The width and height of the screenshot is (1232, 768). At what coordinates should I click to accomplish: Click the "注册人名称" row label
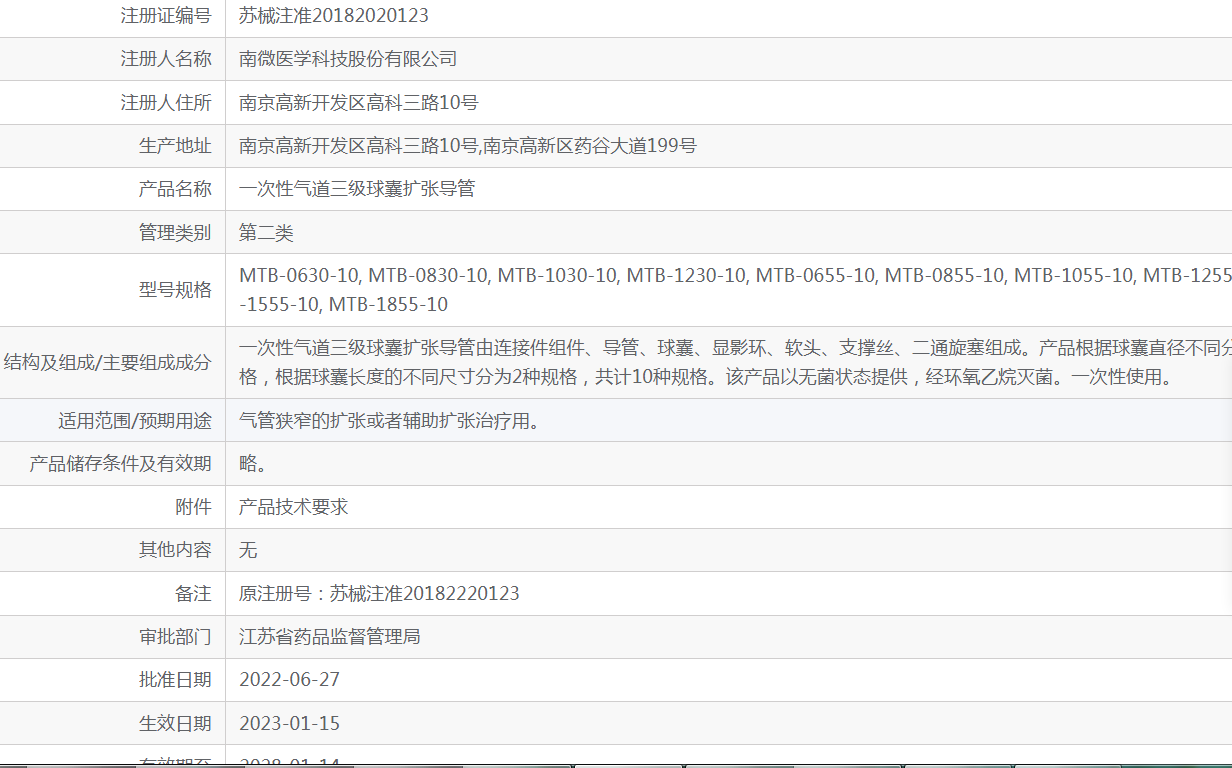pyautogui.click(x=166, y=59)
